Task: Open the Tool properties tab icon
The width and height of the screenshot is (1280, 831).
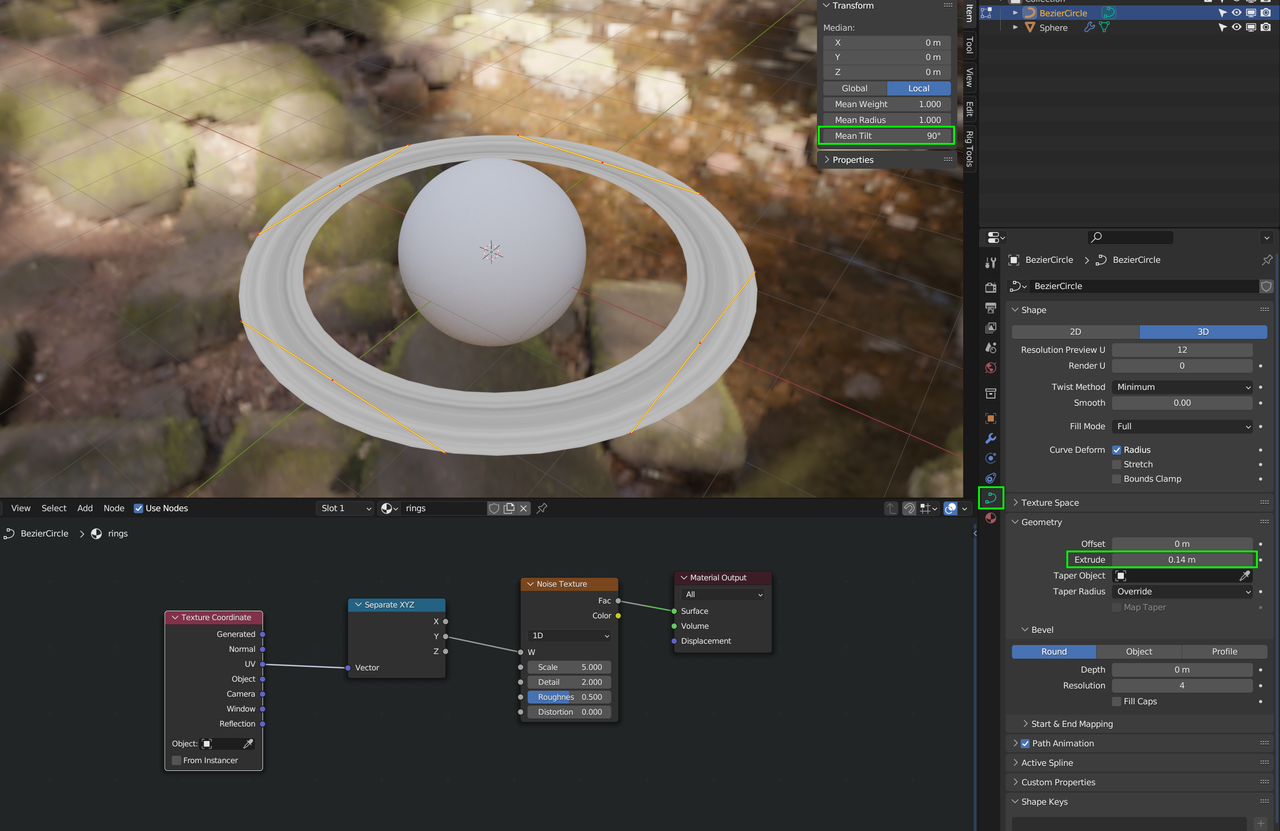Action: tap(991, 263)
